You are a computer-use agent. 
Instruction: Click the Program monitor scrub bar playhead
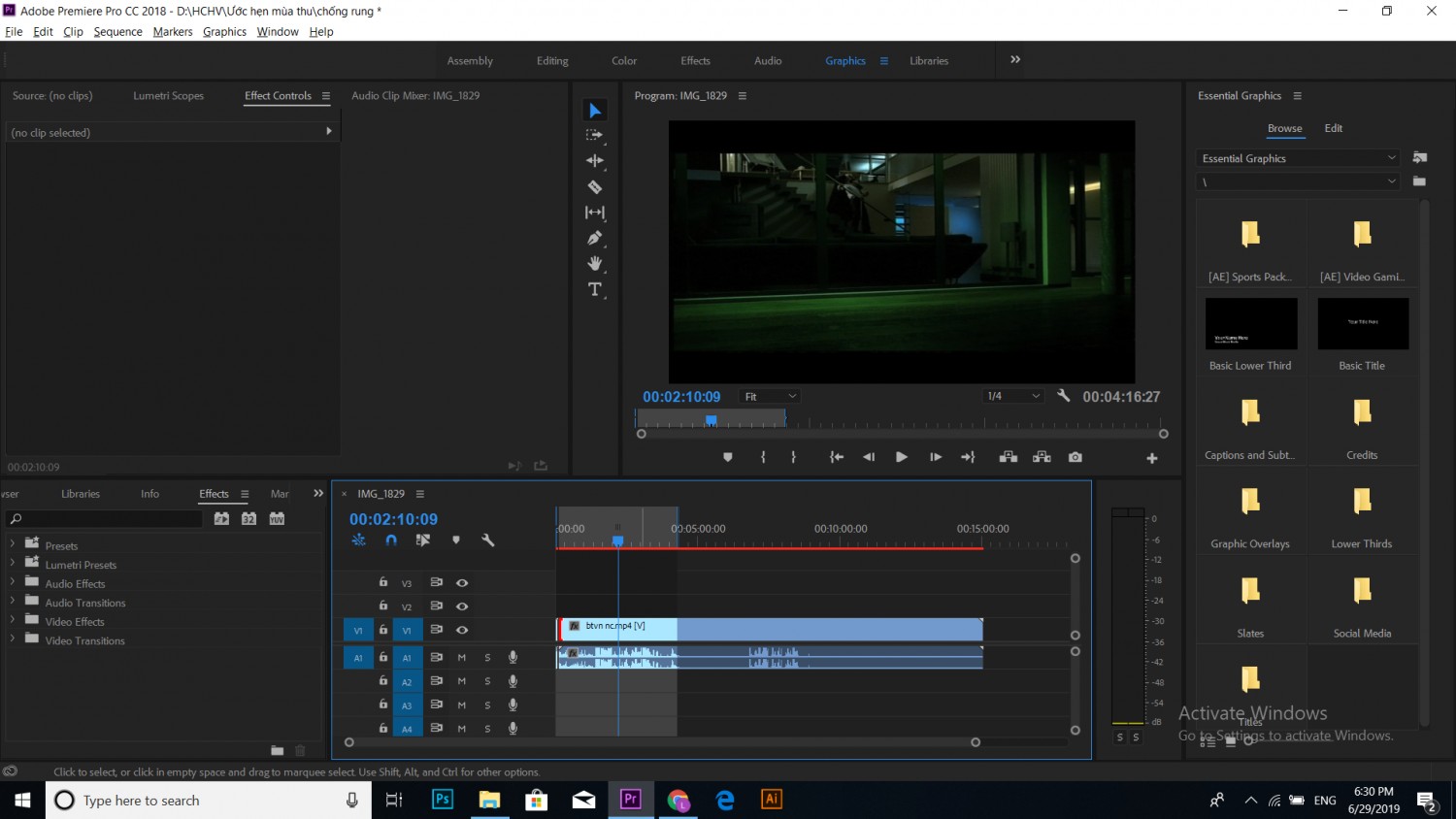(711, 419)
